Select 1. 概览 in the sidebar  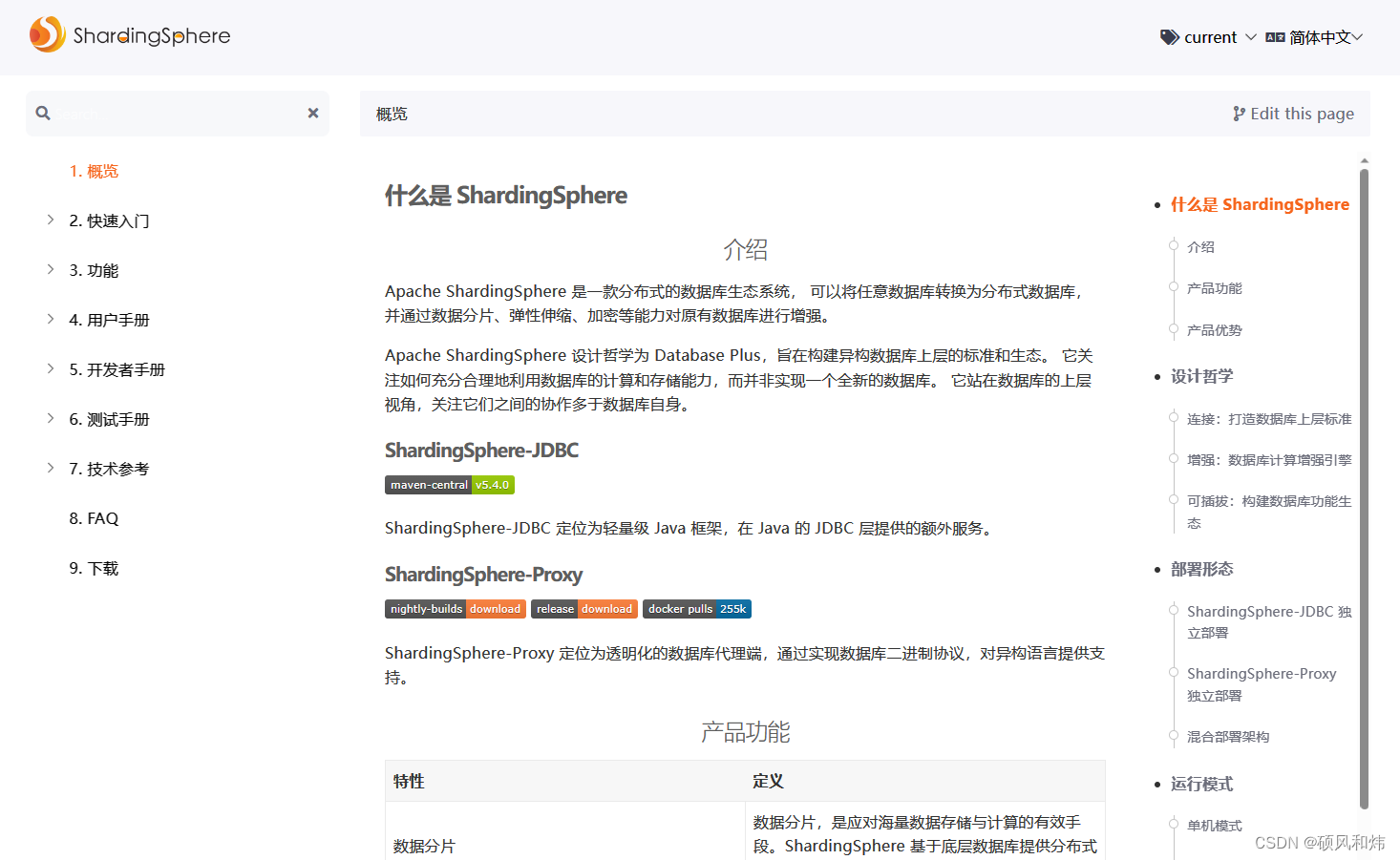tap(94, 172)
